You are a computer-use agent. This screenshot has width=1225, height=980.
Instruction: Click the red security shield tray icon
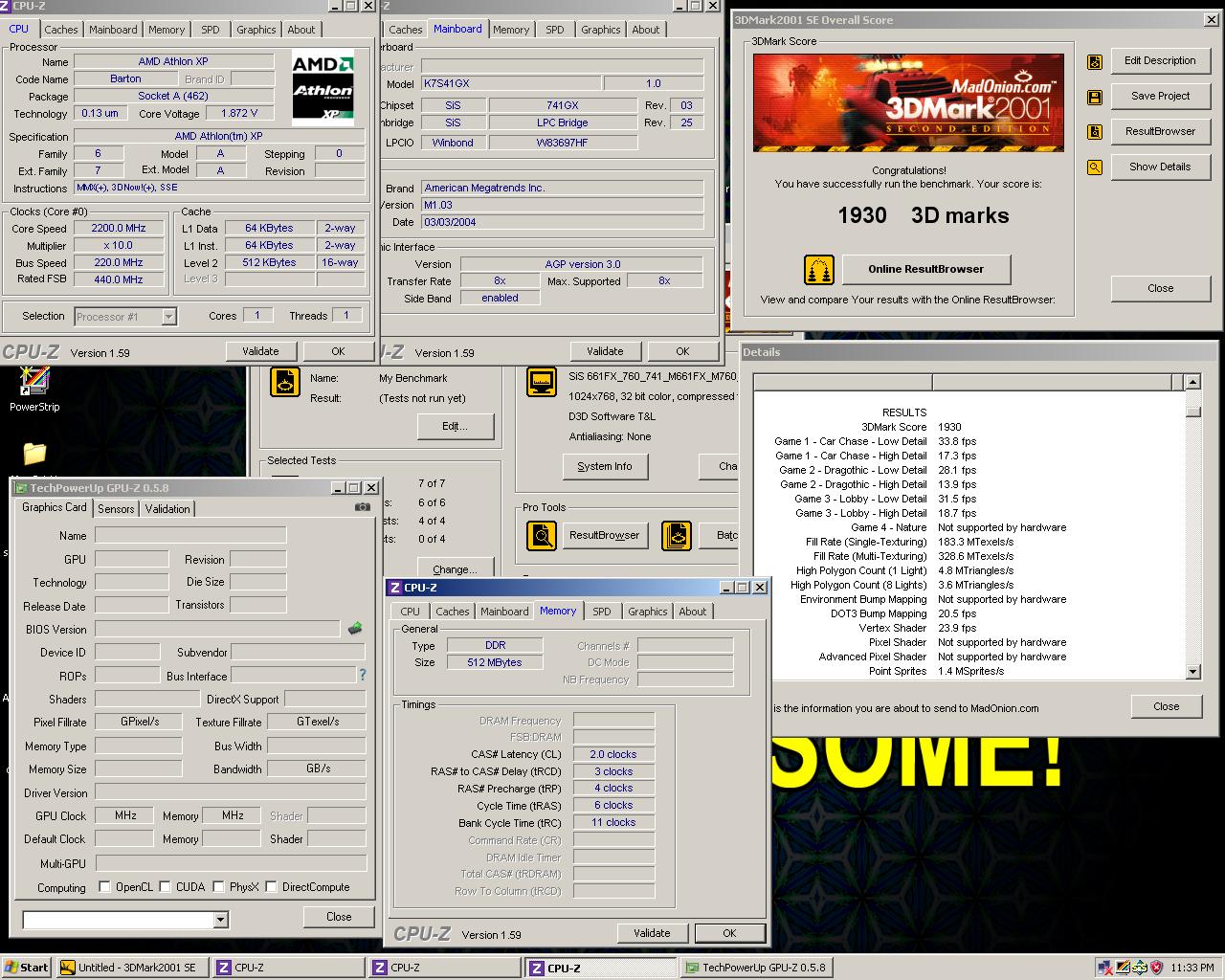click(x=1157, y=968)
